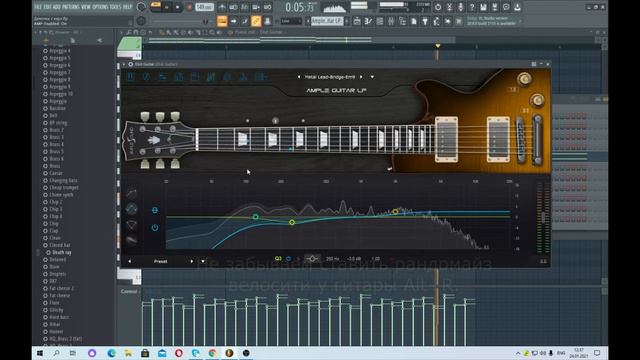640x360 pixels.
Task: Open the ADD menu
Action: (56, 7)
